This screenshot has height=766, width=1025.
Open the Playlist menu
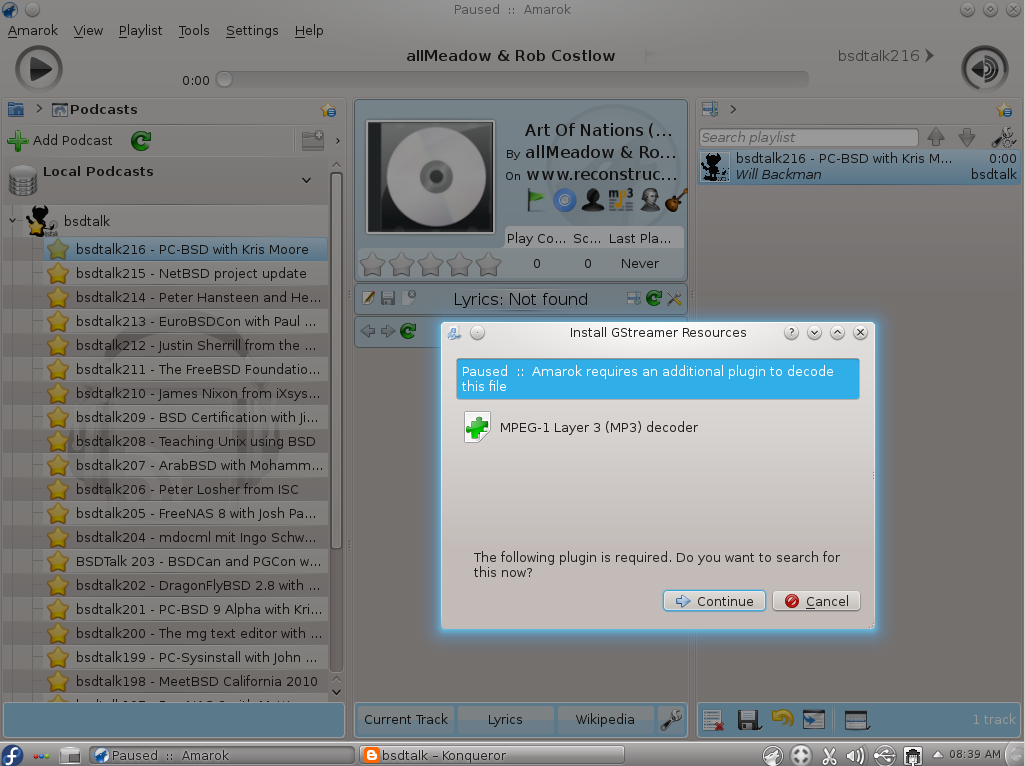point(141,31)
